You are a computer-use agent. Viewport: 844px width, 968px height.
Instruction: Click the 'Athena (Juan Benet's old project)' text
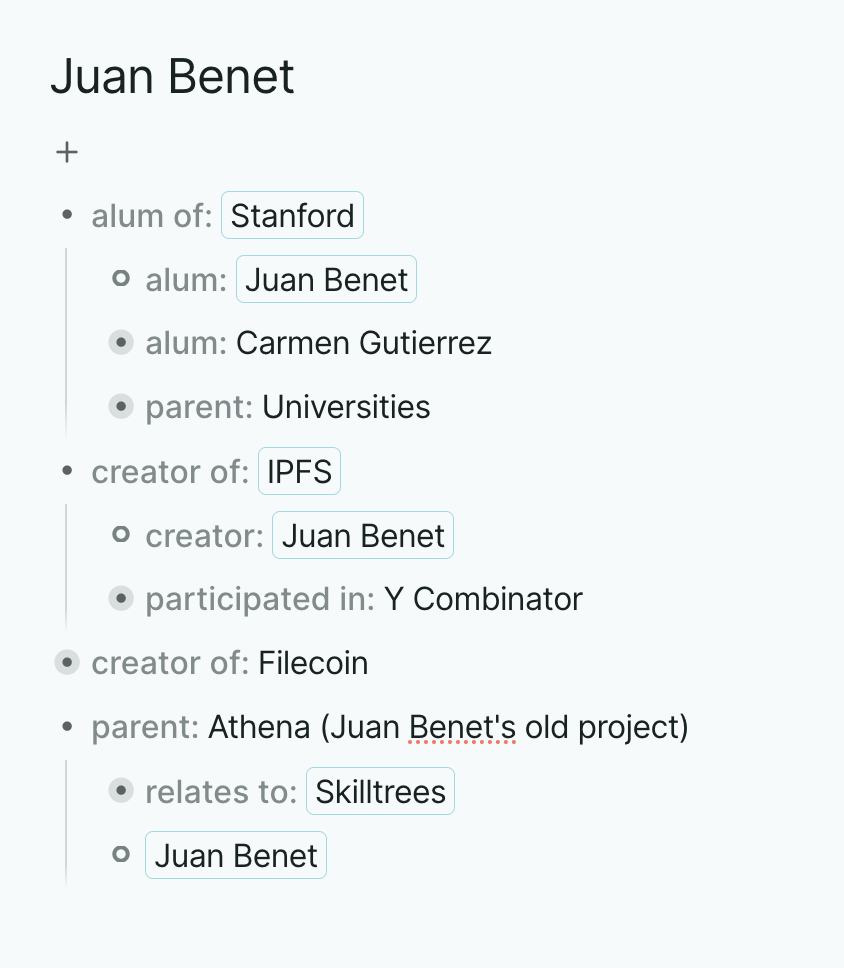[x=448, y=727]
